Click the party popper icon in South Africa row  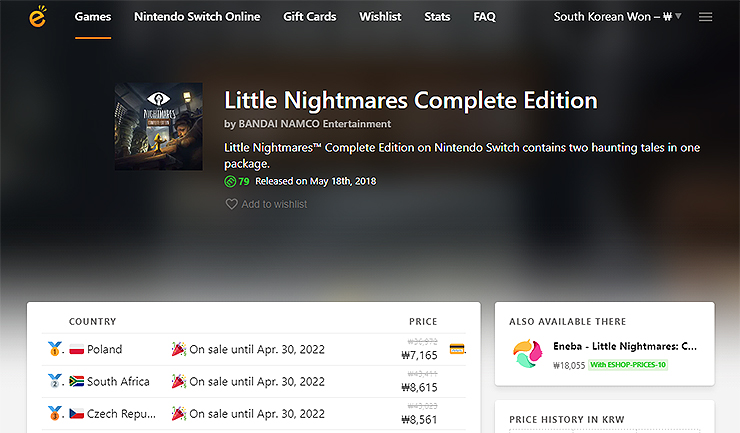[178, 381]
